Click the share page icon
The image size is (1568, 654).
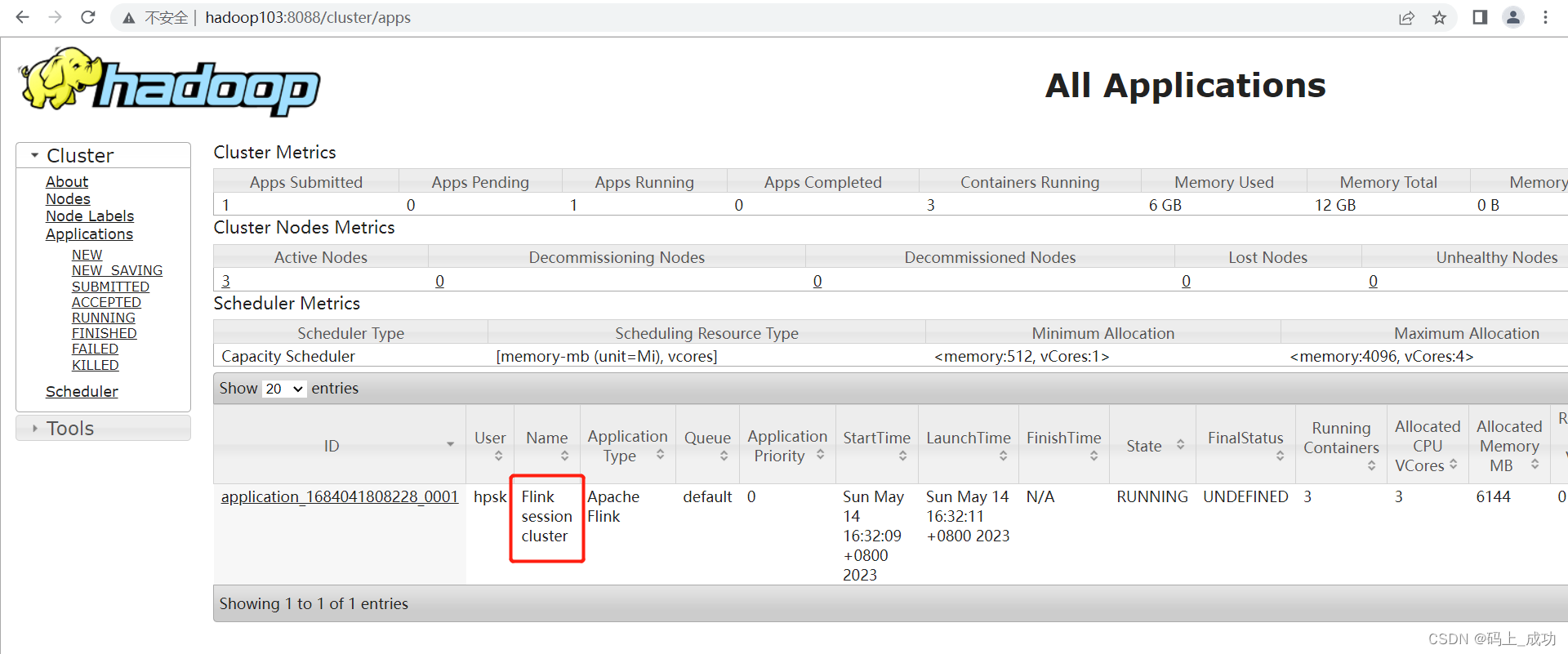(1406, 18)
